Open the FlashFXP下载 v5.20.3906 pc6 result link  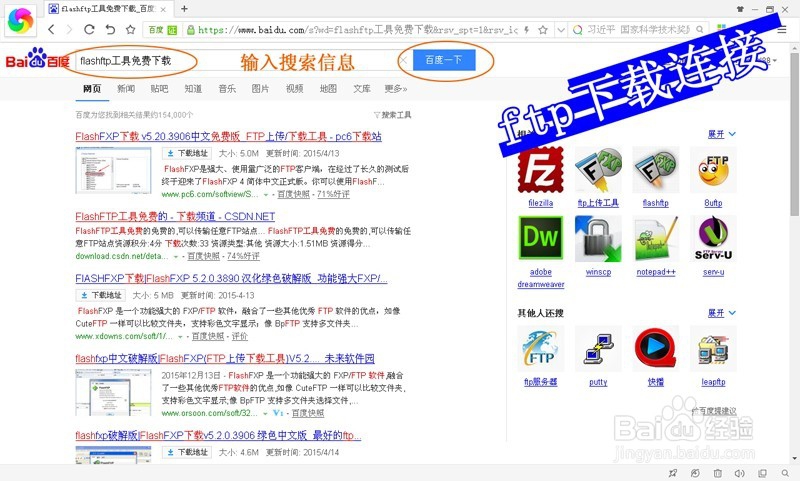click(228, 136)
